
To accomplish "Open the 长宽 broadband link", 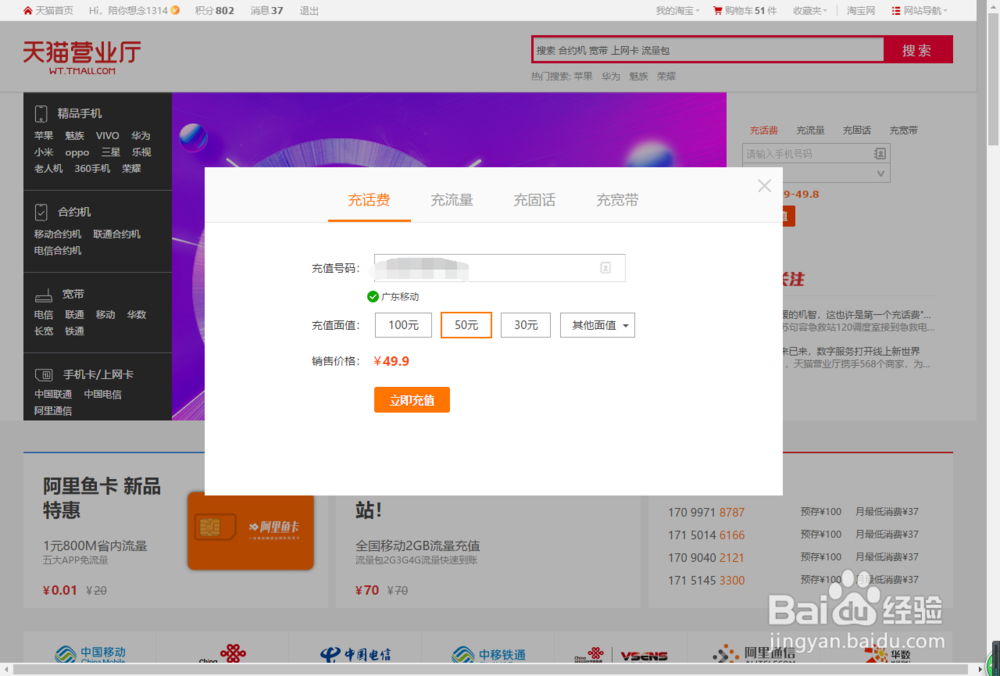I will pyautogui.click(x=43, y=331).
